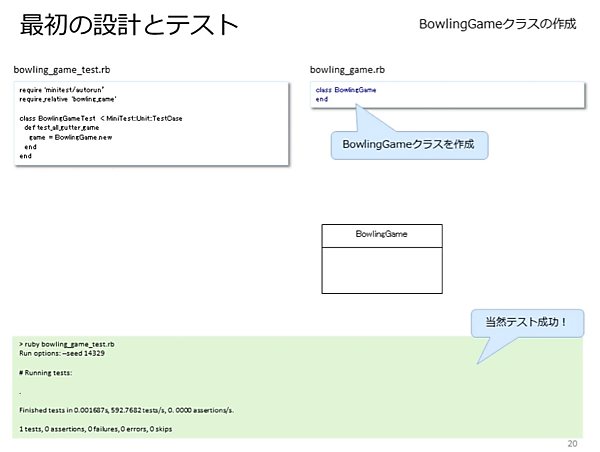Click the class BowlingGameTest declaration line
The image size is (600, 452).
pyautogui.click(x=101, y=118)
